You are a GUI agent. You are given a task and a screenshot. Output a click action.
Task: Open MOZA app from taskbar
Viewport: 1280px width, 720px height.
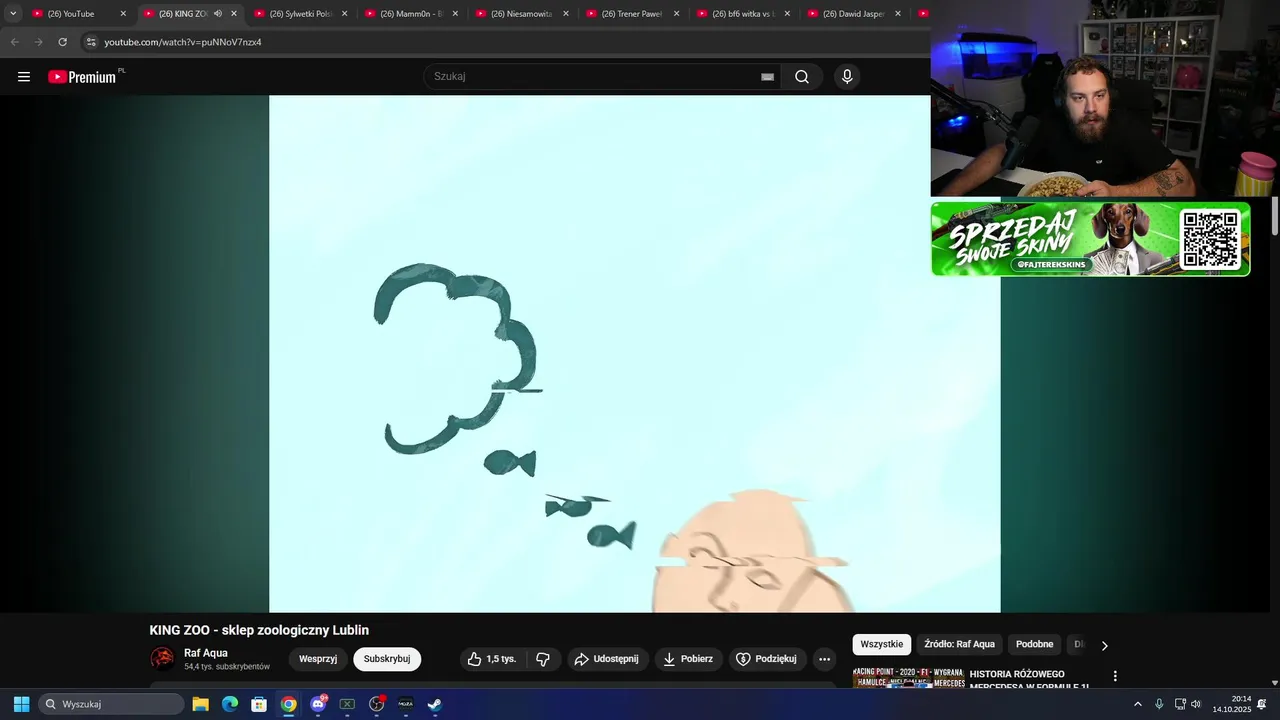[x=406, y=704]
